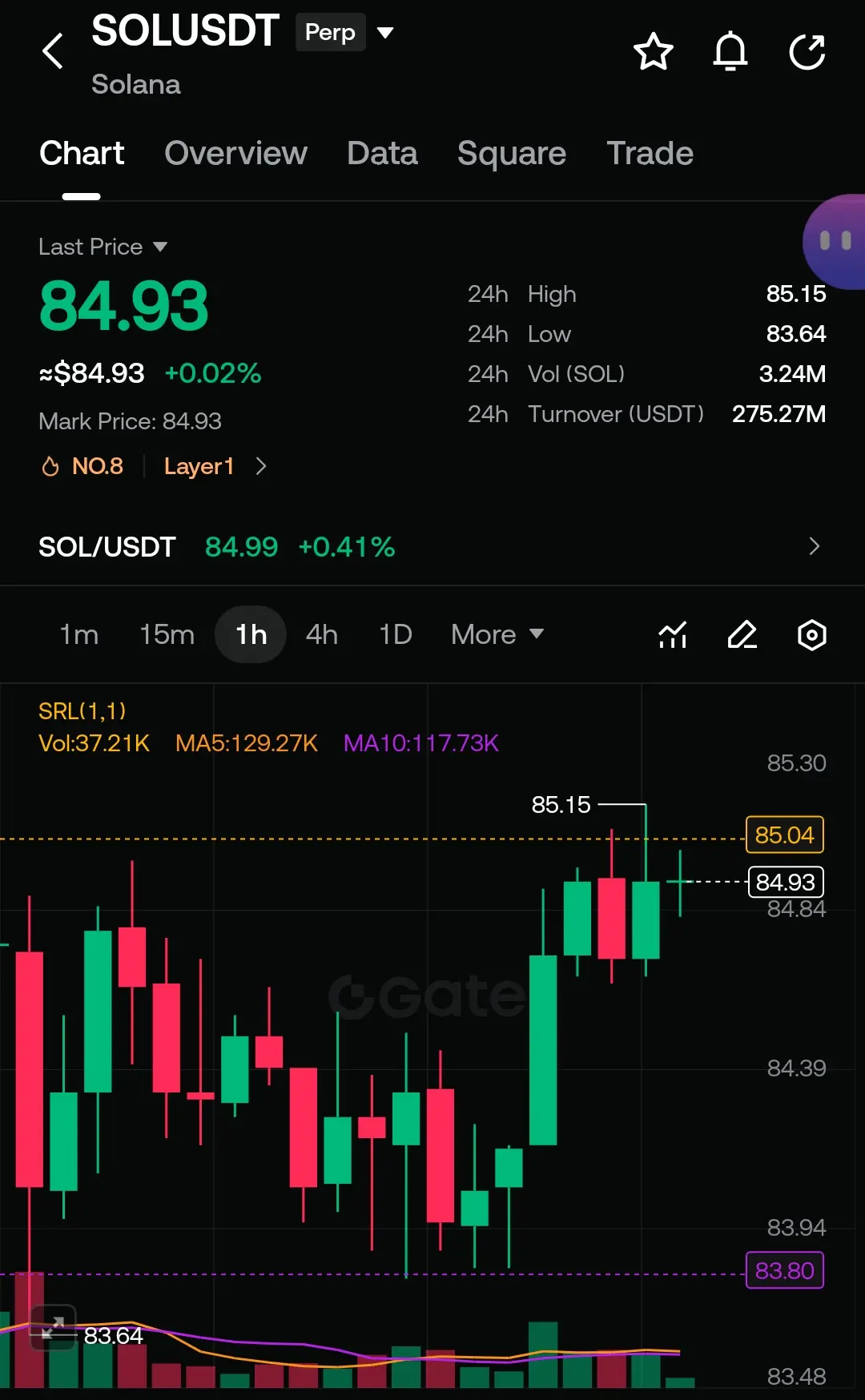The height and width of the screenshot is (1400, 865).
Task: Tap the +0.41% spot change
Action: click(346, 547)
